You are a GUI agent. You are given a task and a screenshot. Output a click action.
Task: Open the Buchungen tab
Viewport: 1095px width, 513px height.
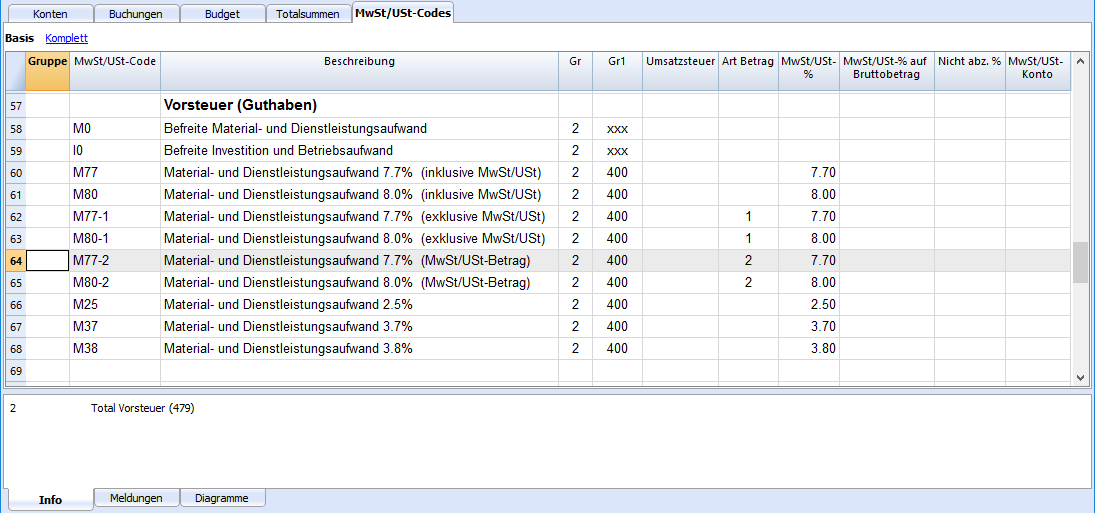click(x=136, y=14)
